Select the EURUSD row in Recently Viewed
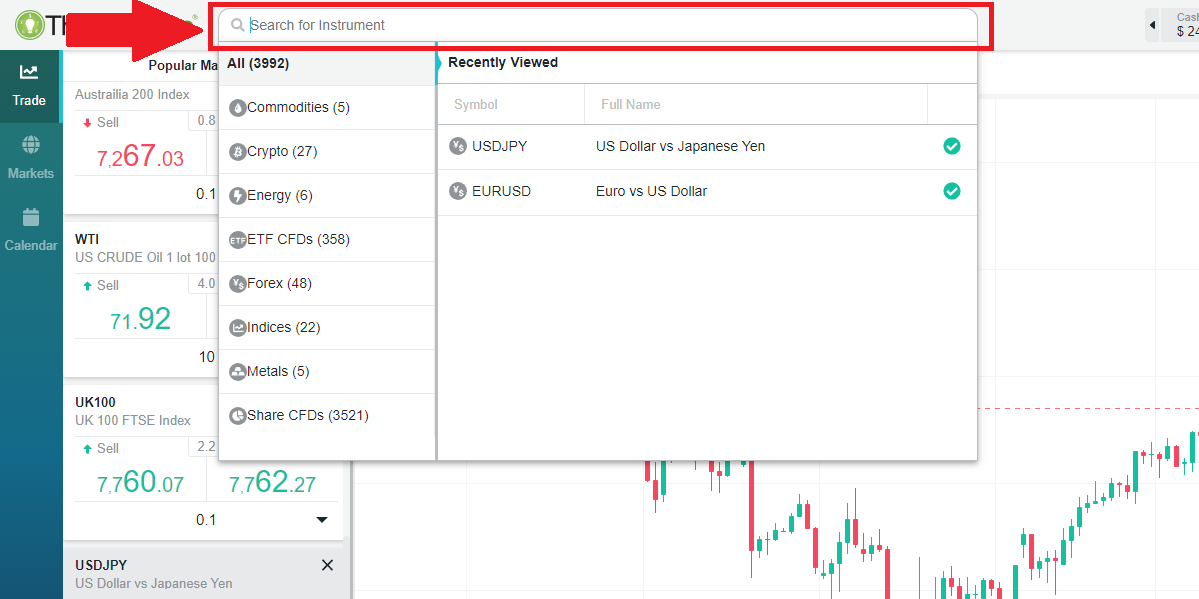 point(707,192)
